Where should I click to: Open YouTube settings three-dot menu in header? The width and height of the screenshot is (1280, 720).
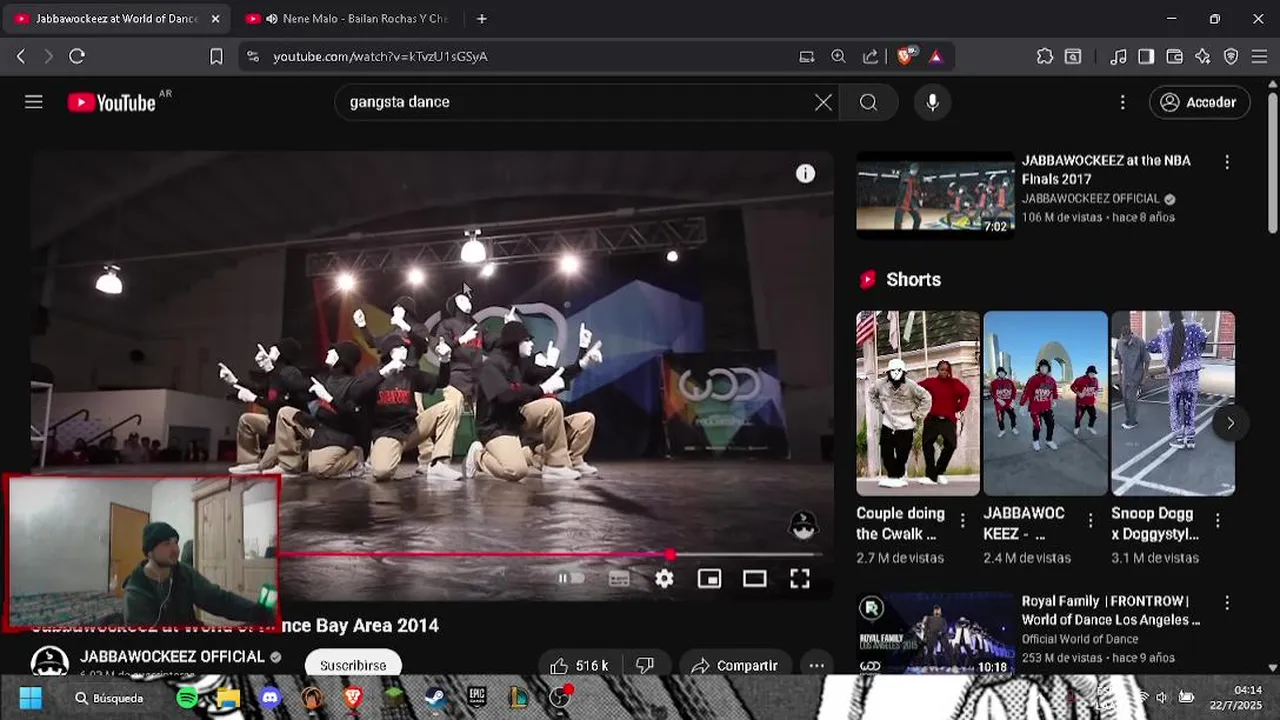(x=1122, y=102)
